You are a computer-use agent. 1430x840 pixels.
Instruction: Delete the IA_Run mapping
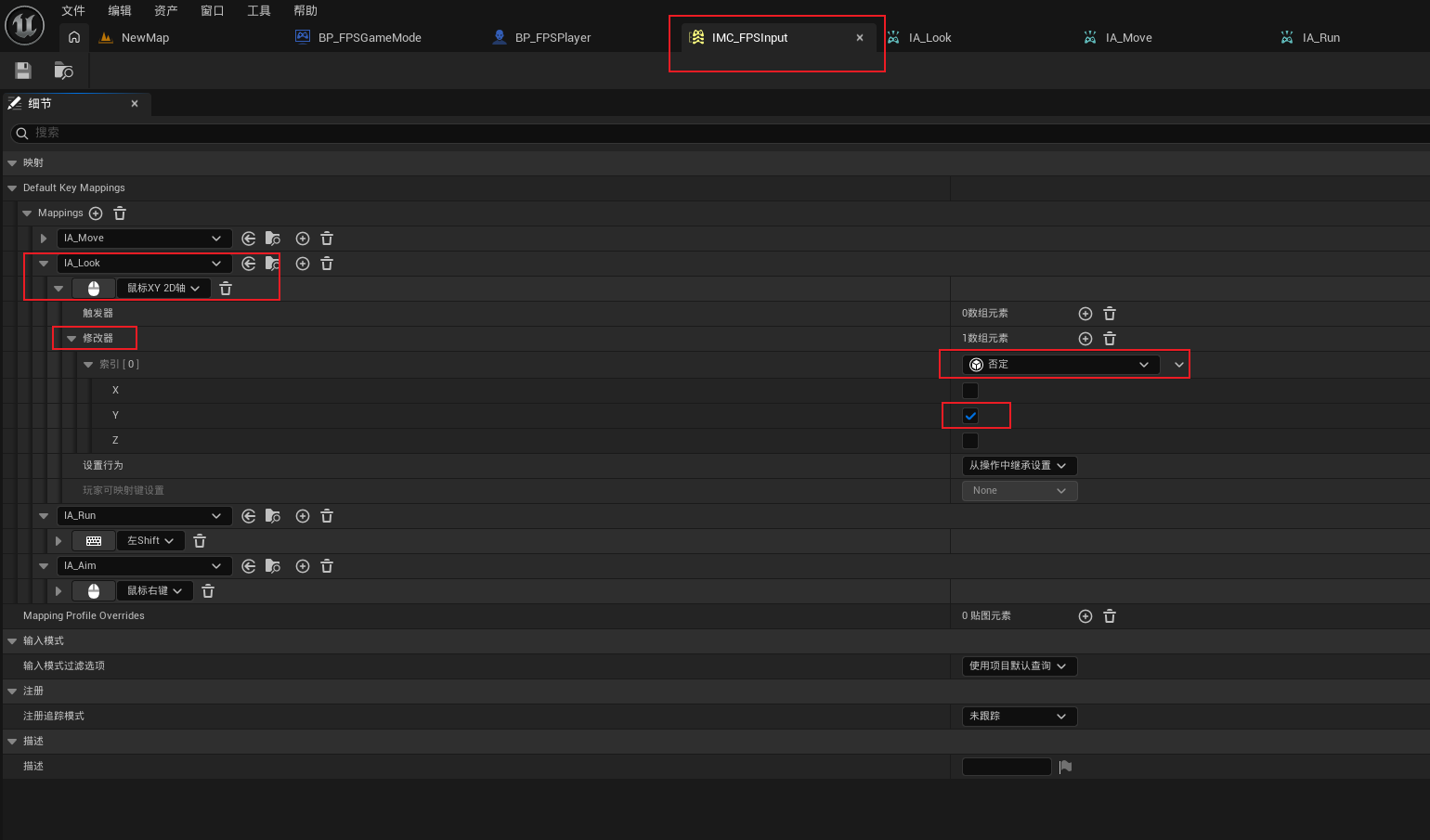coord(327,516)
